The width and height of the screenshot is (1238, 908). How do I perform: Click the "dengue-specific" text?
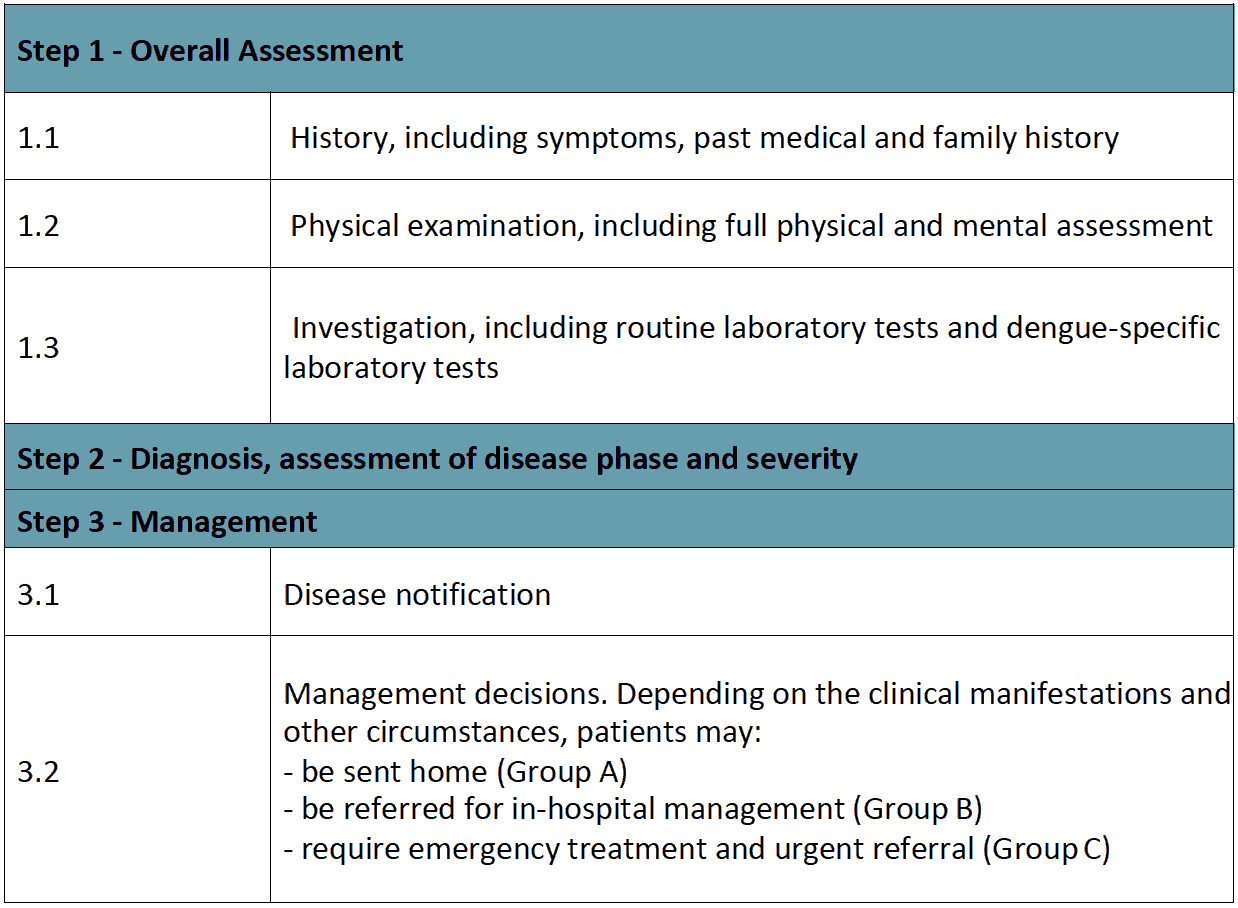pos(1113,328)
